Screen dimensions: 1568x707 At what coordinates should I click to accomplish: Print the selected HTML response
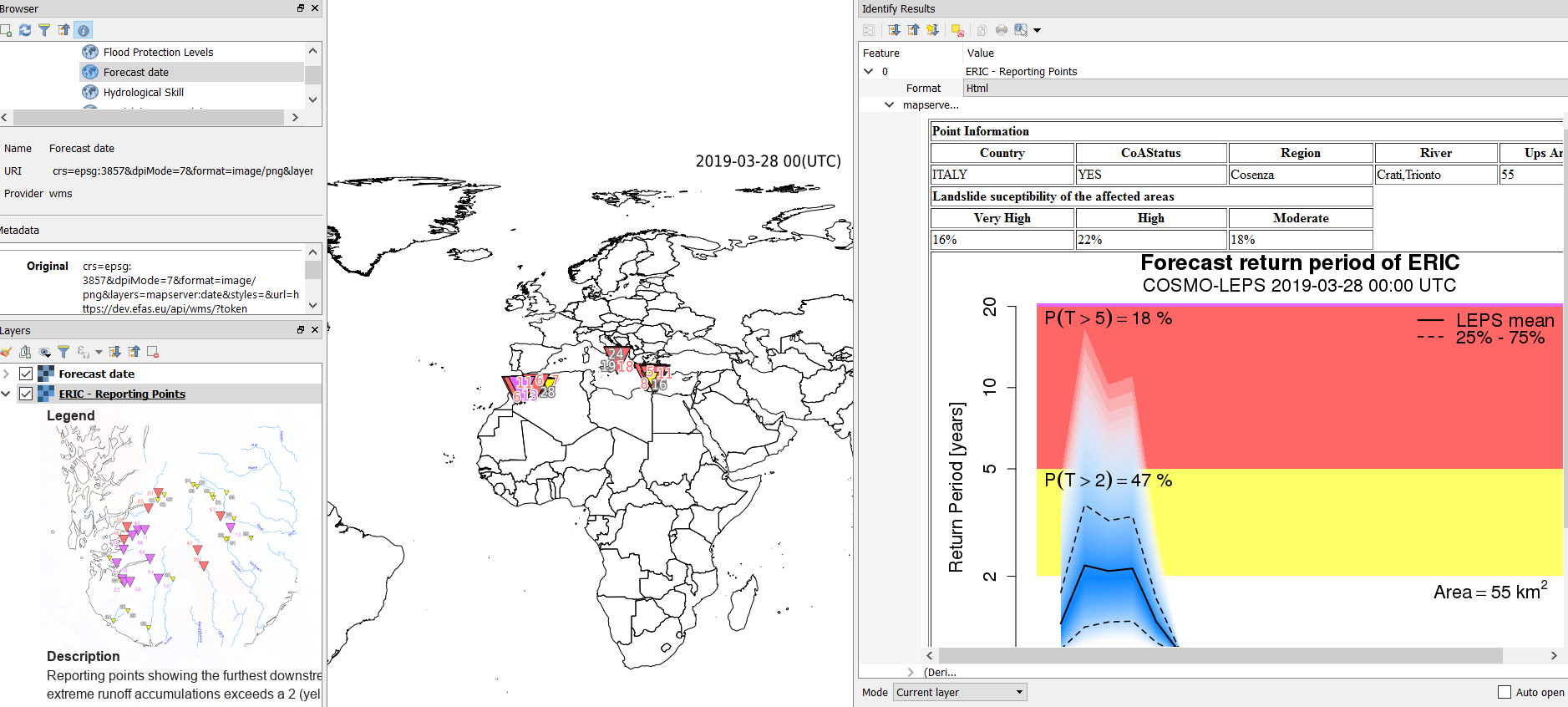[x=1001, y=30]
